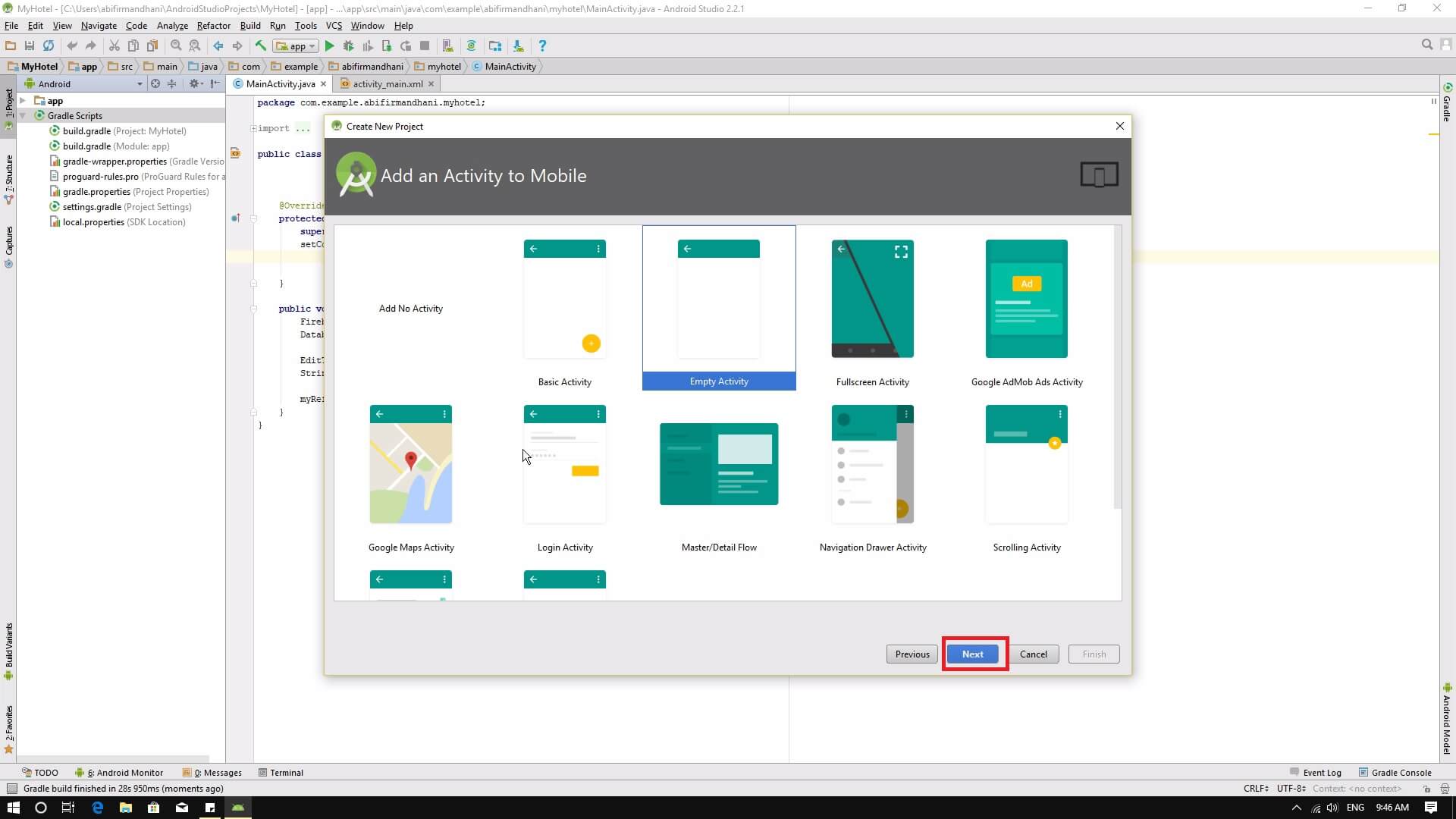Viewport: 1456px width, 819px height.
Task: Click the Make Project hammer icon
Action: coord(260,45)
